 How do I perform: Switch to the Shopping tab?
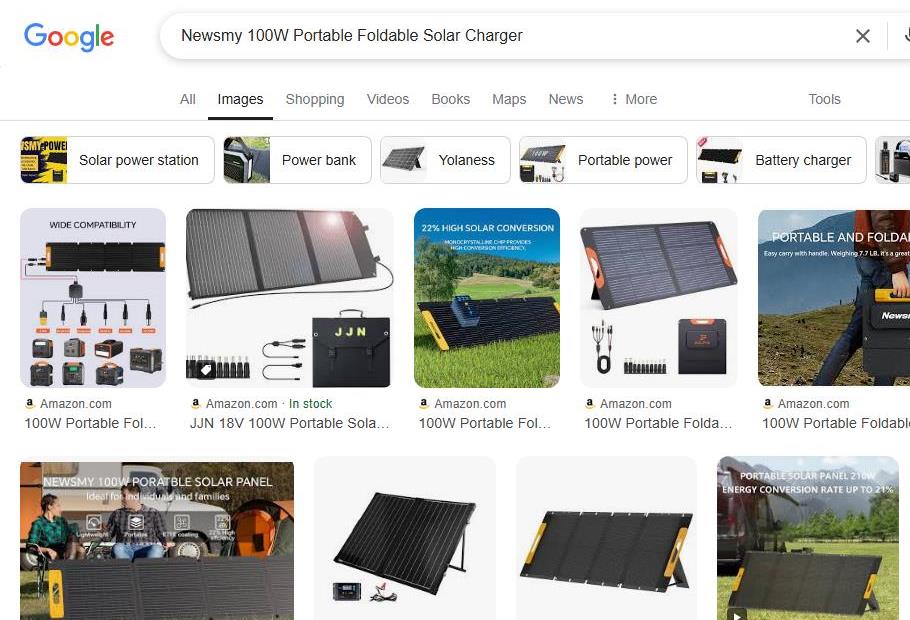click(315, 99)
